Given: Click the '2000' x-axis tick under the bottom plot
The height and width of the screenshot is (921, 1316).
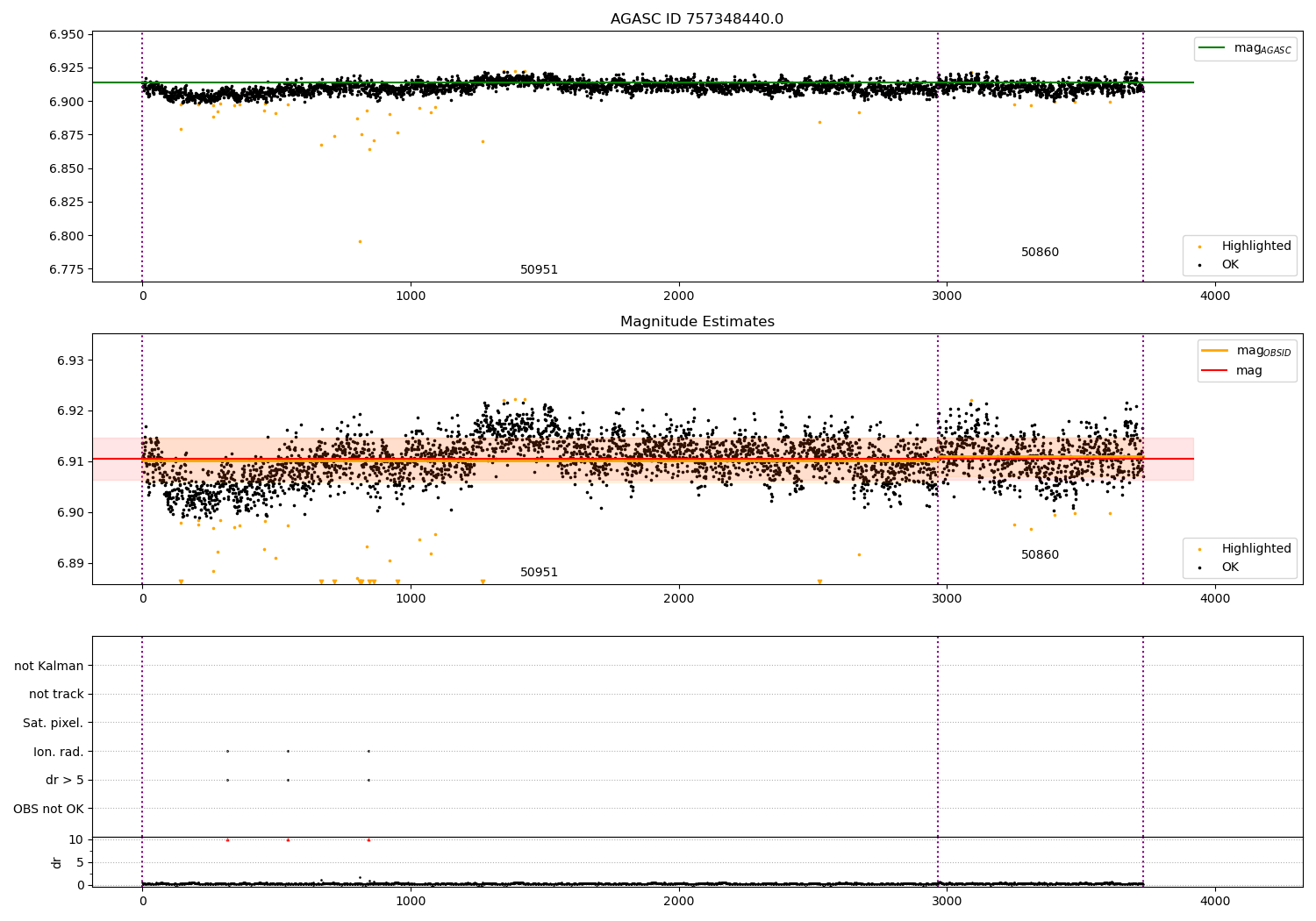Looking at the screenshot, I should [x=679, y=902].
